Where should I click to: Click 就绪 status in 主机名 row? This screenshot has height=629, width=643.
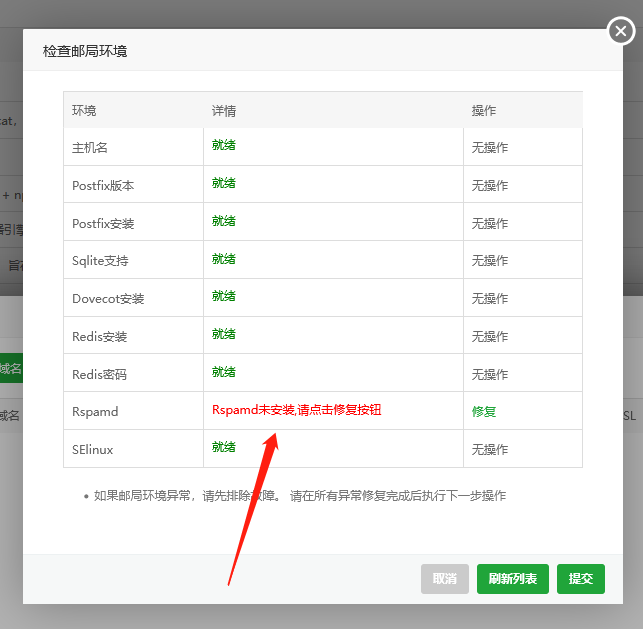[223, 145]
